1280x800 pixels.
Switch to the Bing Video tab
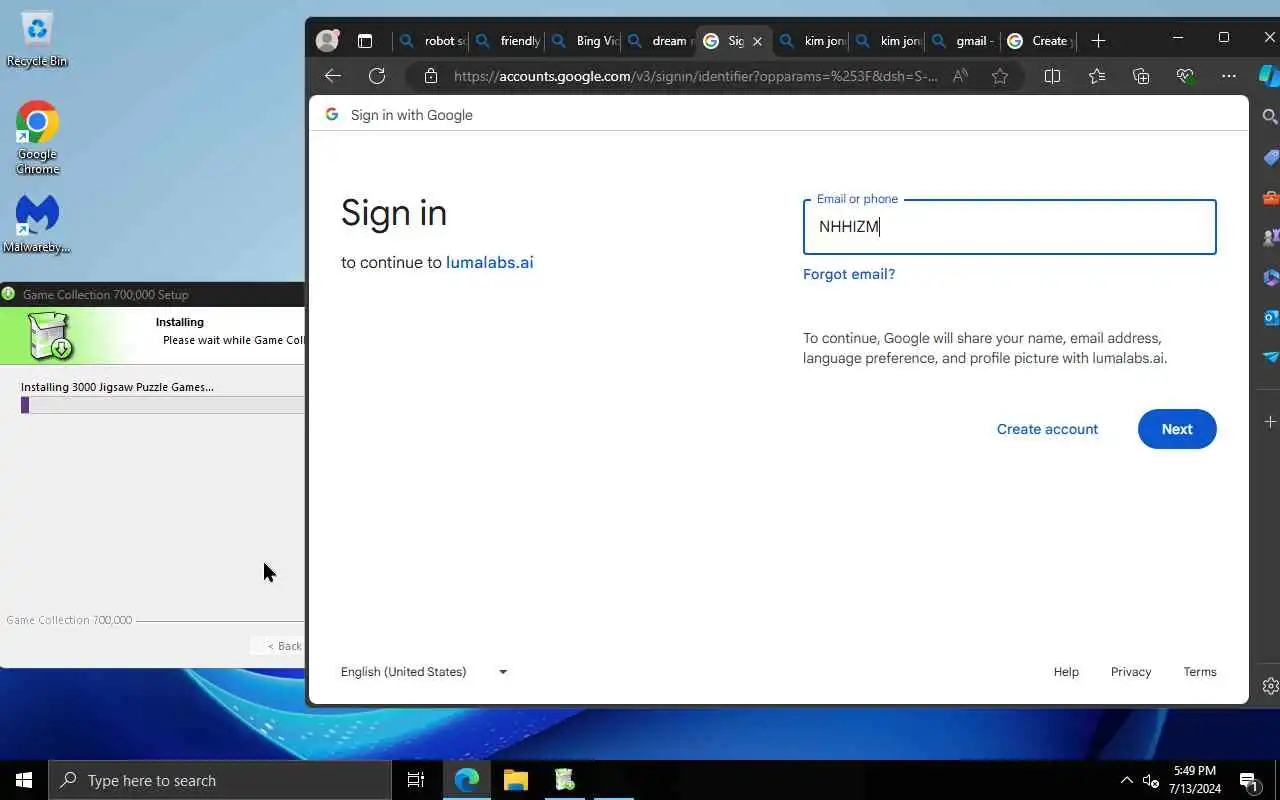[582, 41]
